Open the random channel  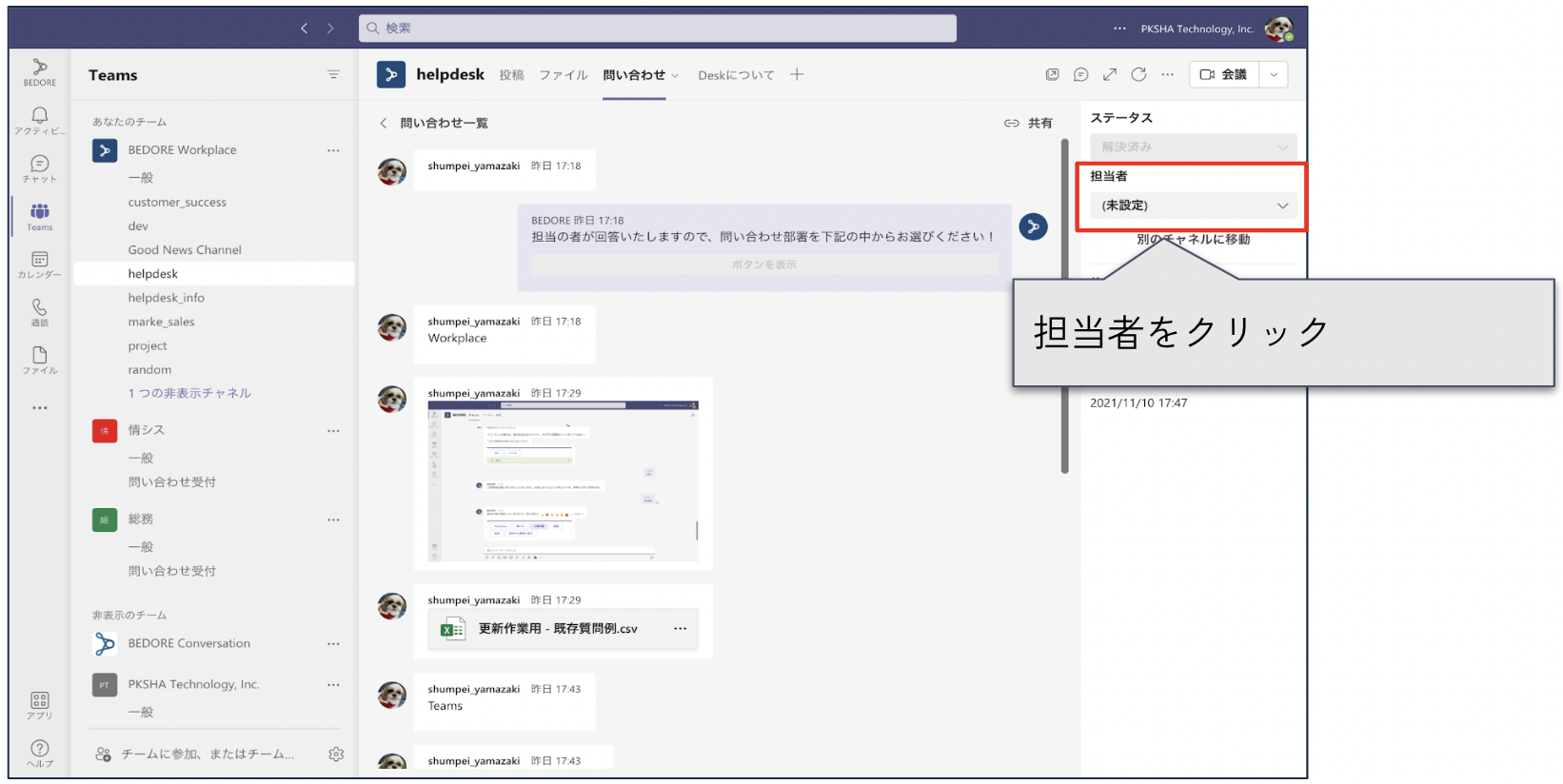coord(149,370)
